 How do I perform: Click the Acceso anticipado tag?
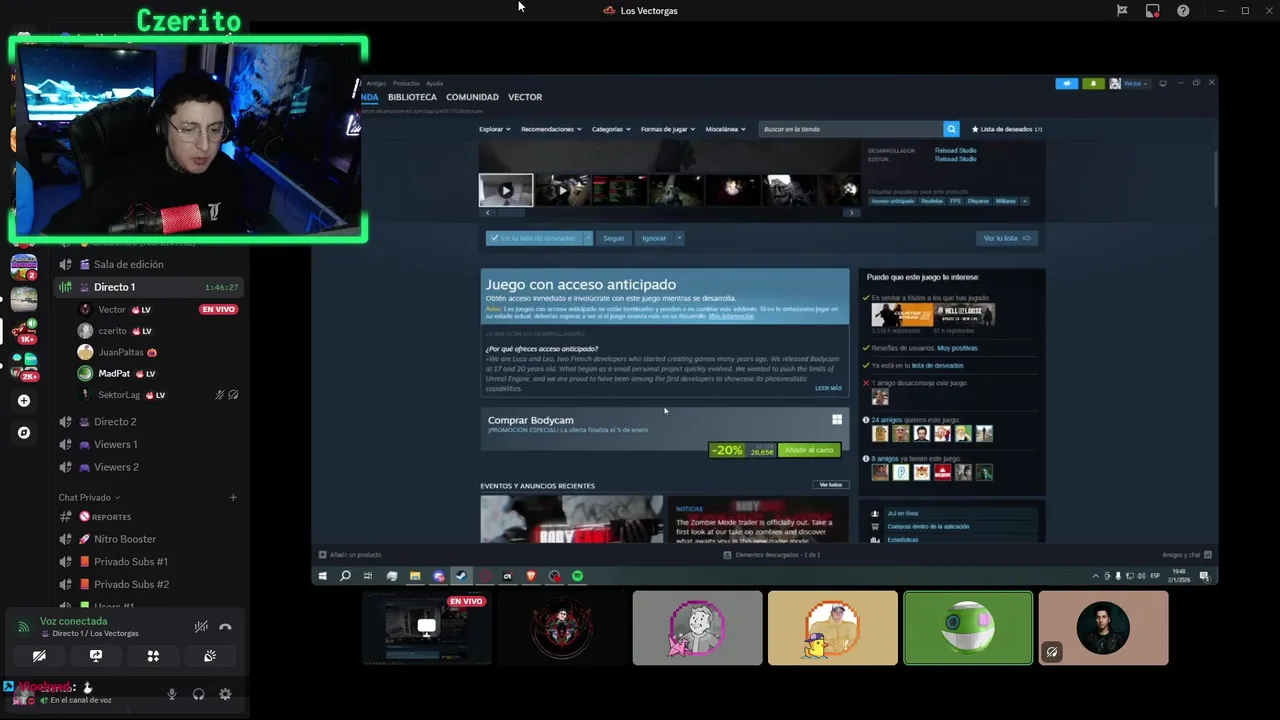click(x=892, y=201)
